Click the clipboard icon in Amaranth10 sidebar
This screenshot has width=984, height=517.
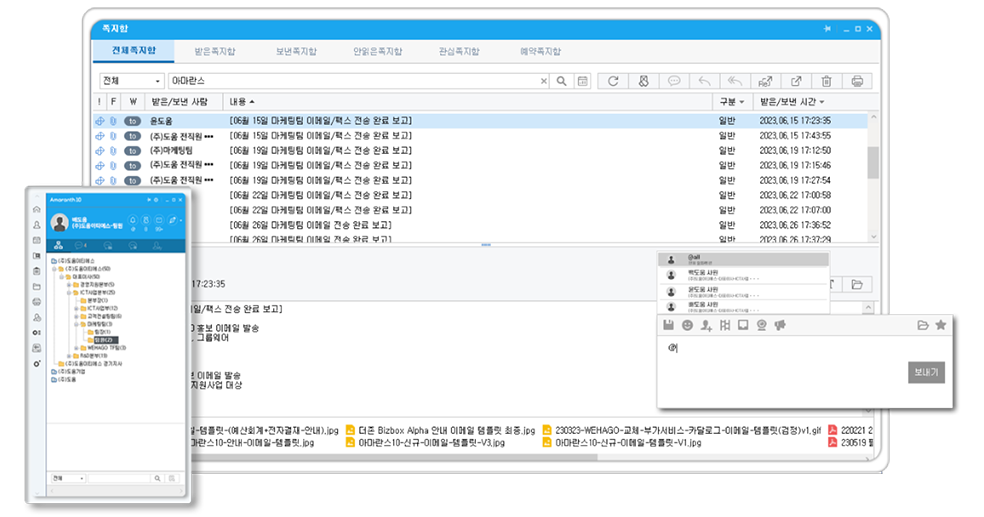pos(36,271)
